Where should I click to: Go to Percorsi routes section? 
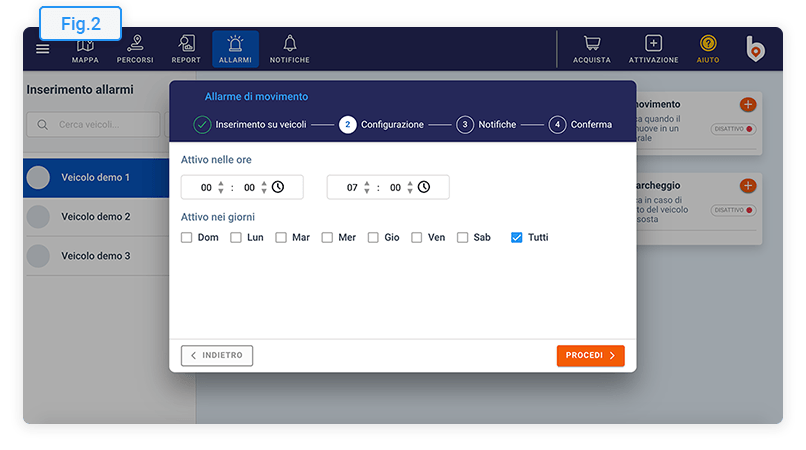[x=135, y=49]
